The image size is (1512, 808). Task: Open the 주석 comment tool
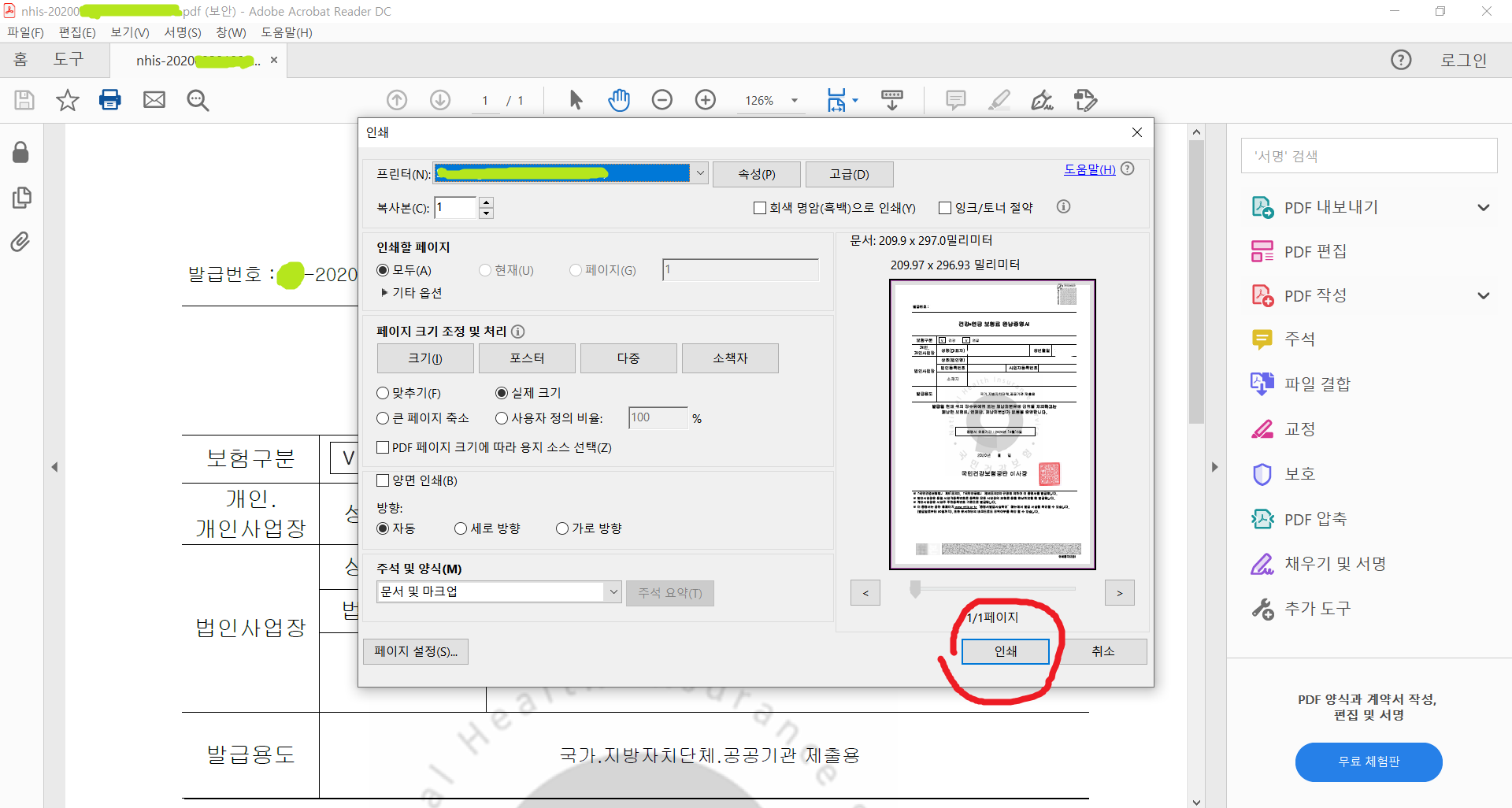[1284, 339]
